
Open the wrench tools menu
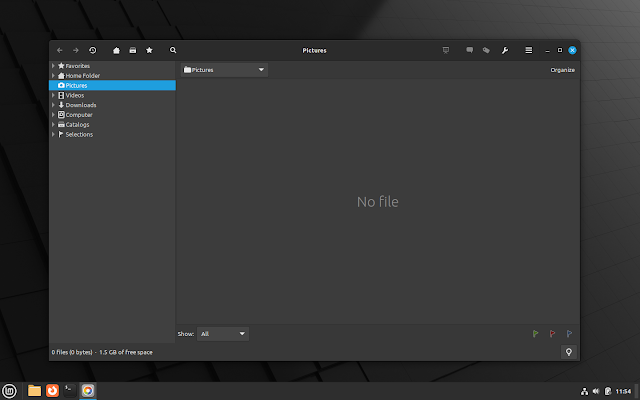(x=505, y=50)
